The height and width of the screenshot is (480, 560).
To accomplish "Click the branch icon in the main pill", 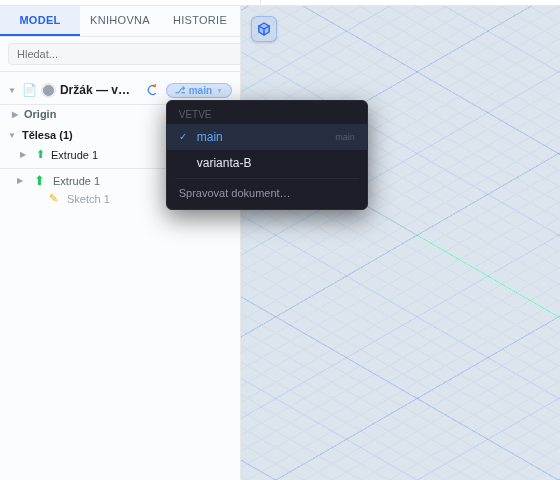I will [x=180, y=90].
